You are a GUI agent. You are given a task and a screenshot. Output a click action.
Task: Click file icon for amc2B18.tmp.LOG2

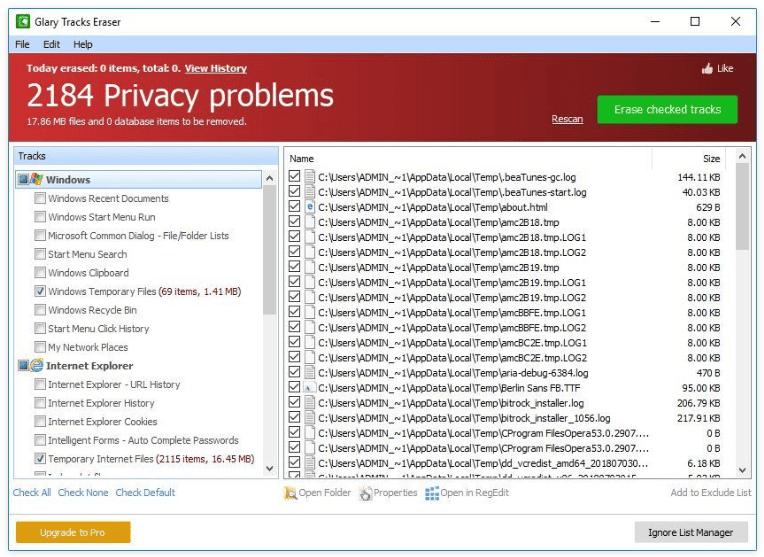click(x=309, y=252)
